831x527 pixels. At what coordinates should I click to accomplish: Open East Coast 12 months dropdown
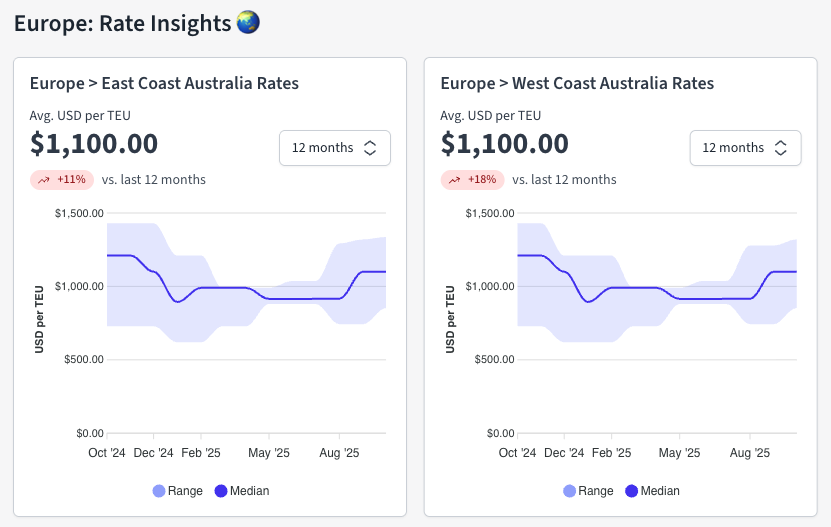pyautogui.click(x=335, y=148)
